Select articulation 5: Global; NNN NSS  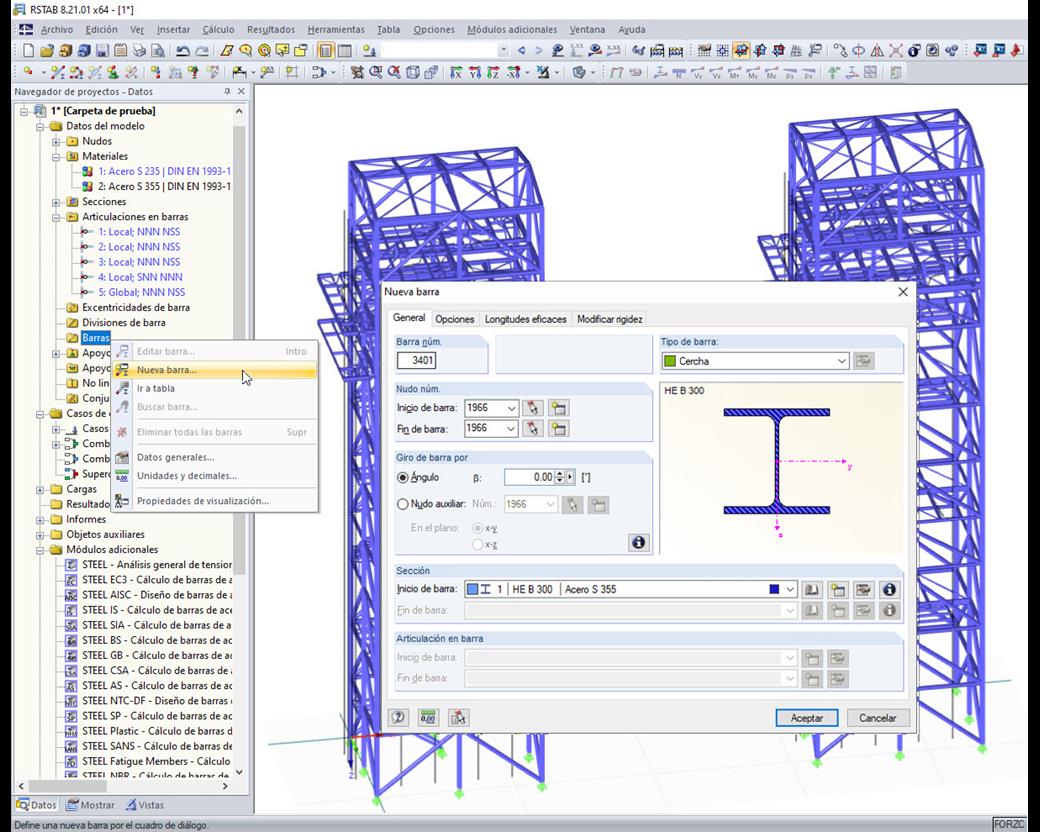(141, 293)
